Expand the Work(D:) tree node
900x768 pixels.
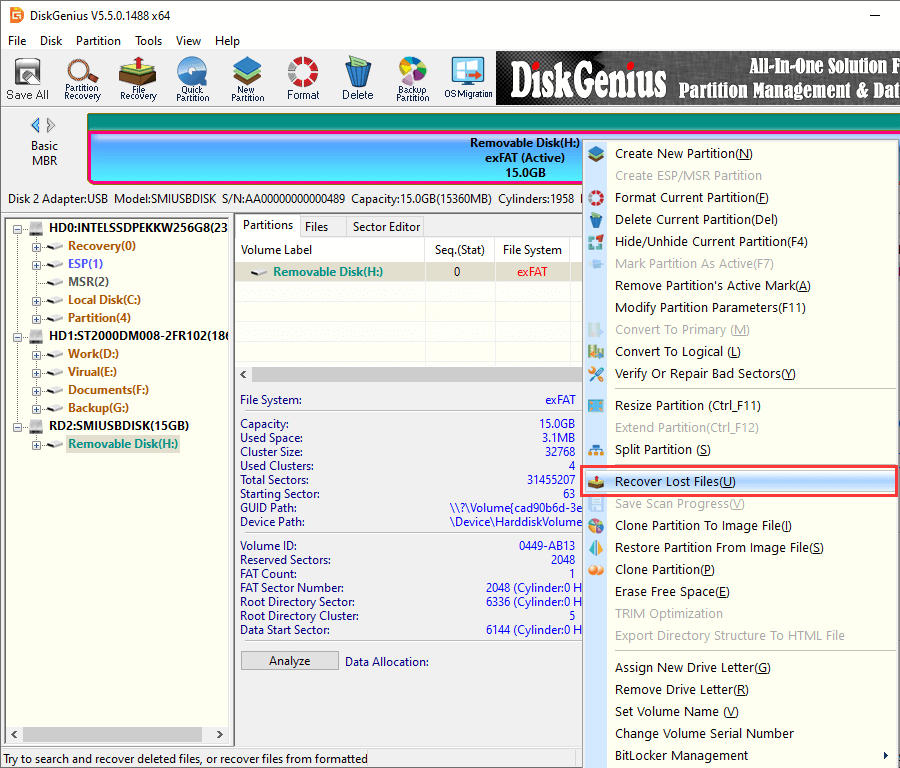point(37,354)
